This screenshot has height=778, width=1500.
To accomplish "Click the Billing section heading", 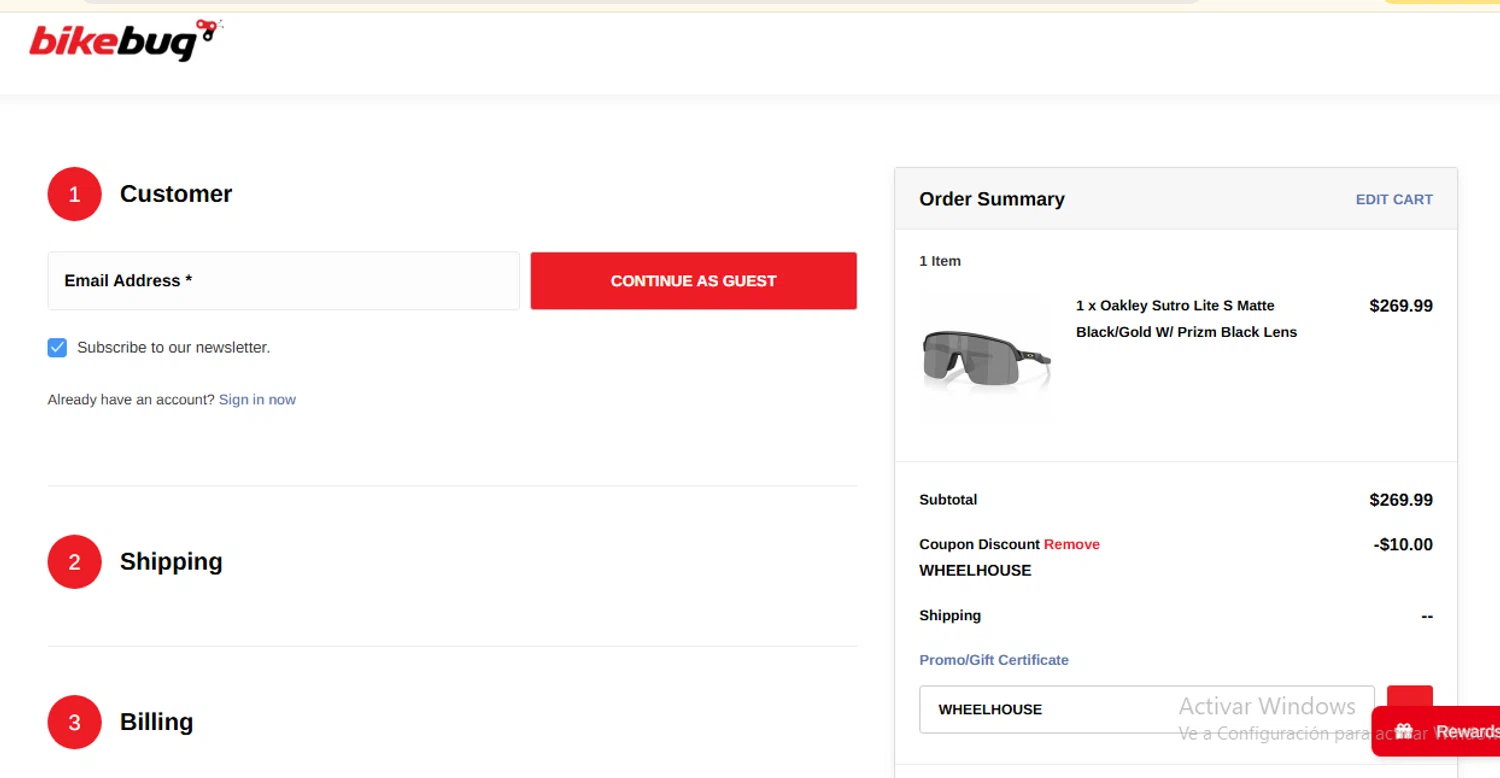I will coord(157,722).
